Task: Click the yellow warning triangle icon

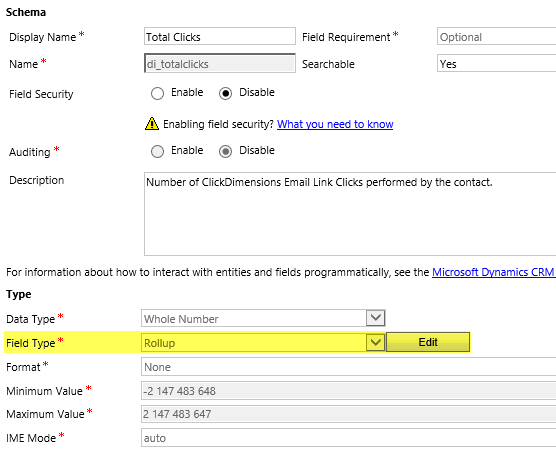Action: click(x=152, y=124)
